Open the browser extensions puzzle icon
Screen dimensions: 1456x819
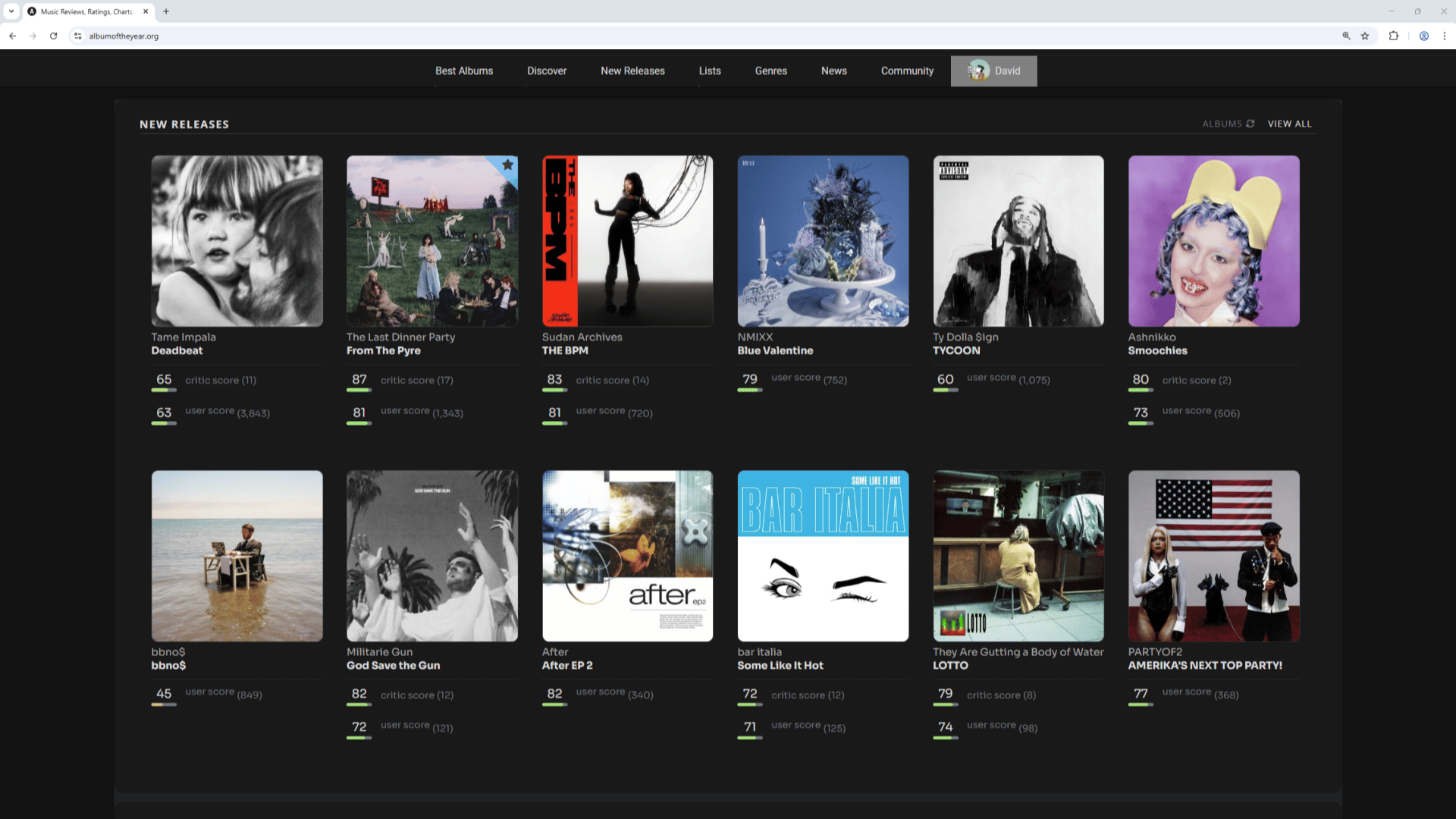1394,36
